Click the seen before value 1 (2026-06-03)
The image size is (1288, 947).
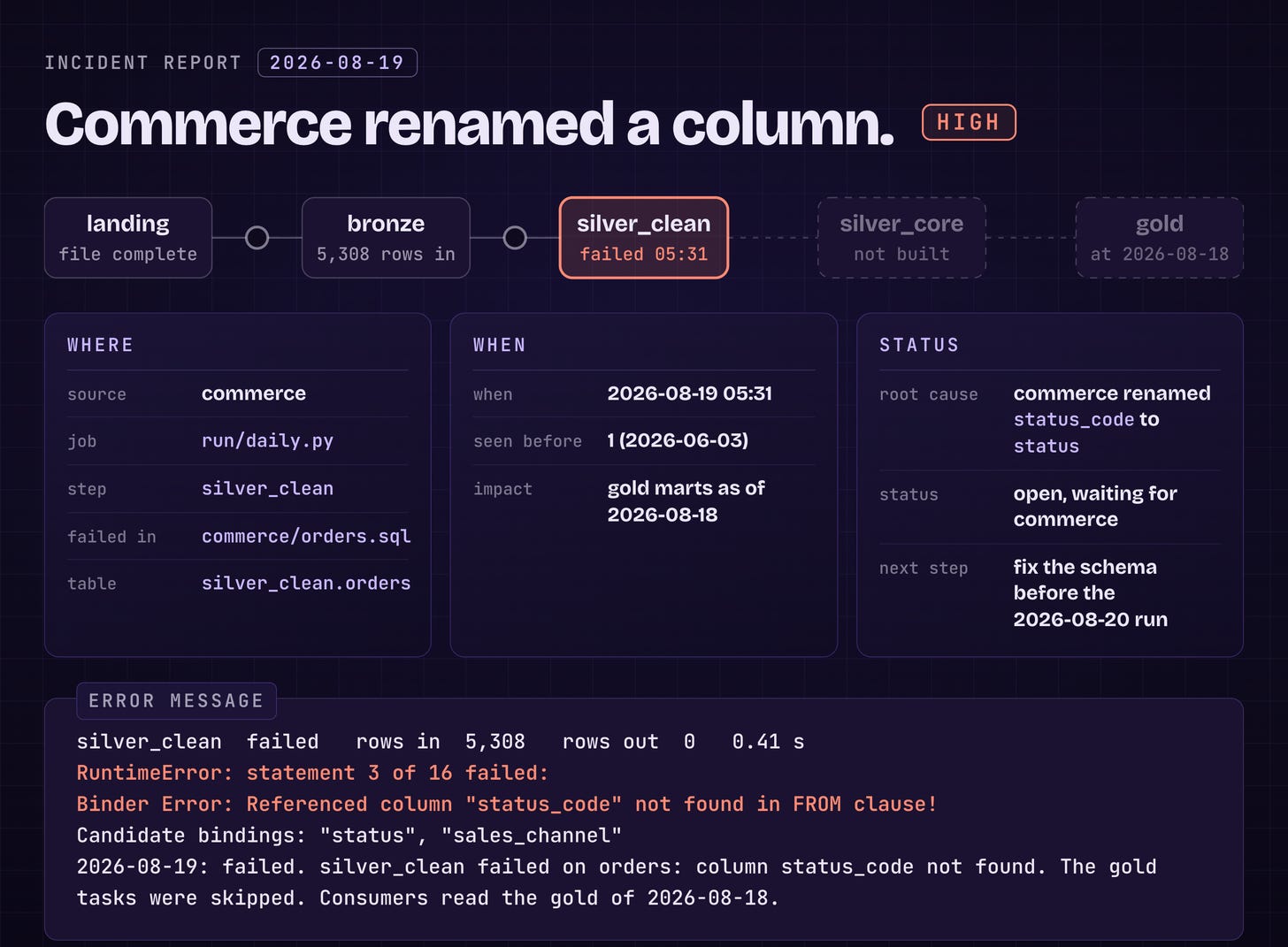click(x=678, y=440)
